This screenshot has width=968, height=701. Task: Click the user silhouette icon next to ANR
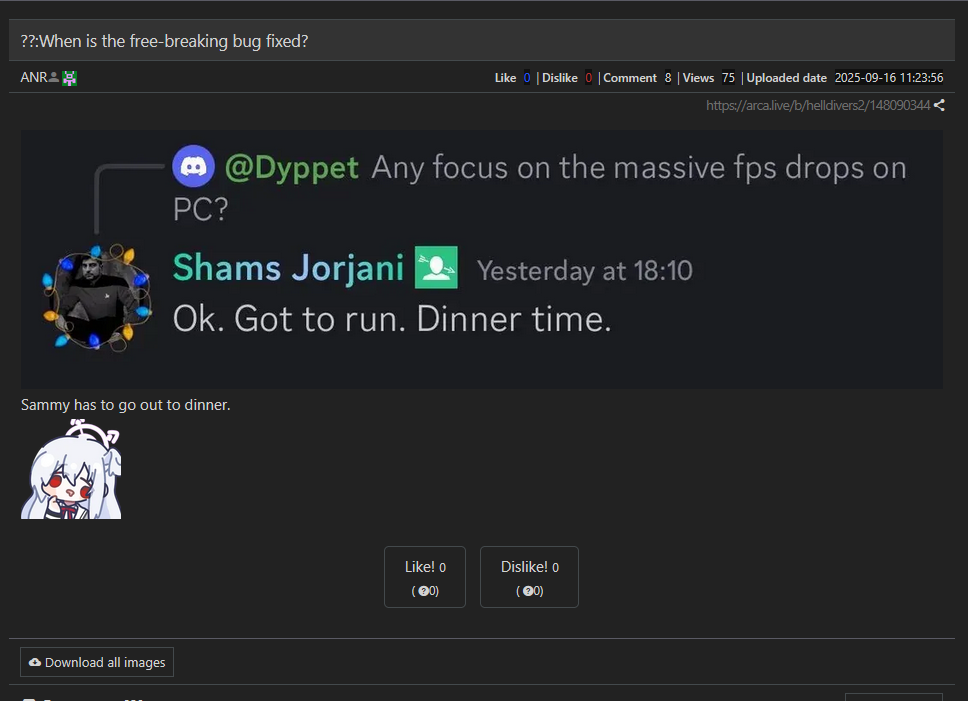click(54, 77)
